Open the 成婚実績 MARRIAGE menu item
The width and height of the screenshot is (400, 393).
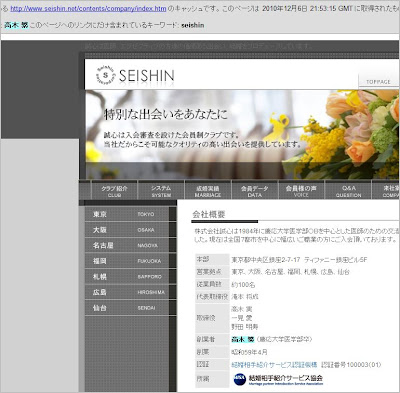pyautogui.click(x=208, y=191)
